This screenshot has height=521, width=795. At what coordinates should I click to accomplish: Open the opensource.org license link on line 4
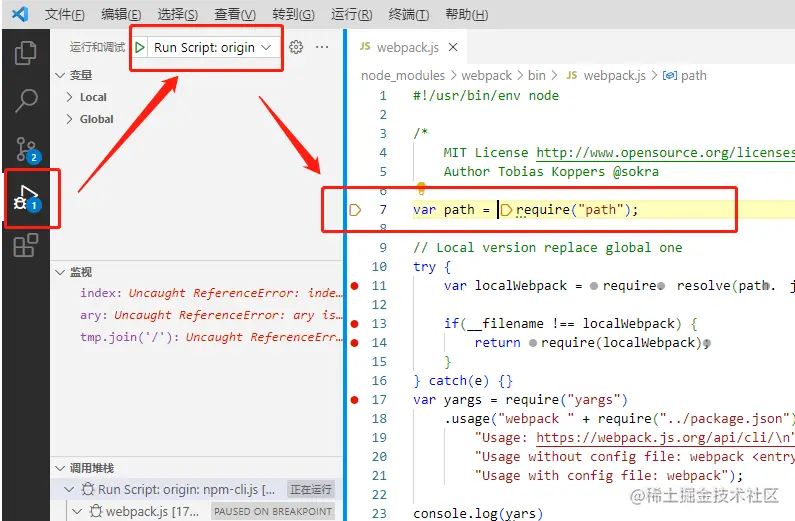click(x=665, y=153)
